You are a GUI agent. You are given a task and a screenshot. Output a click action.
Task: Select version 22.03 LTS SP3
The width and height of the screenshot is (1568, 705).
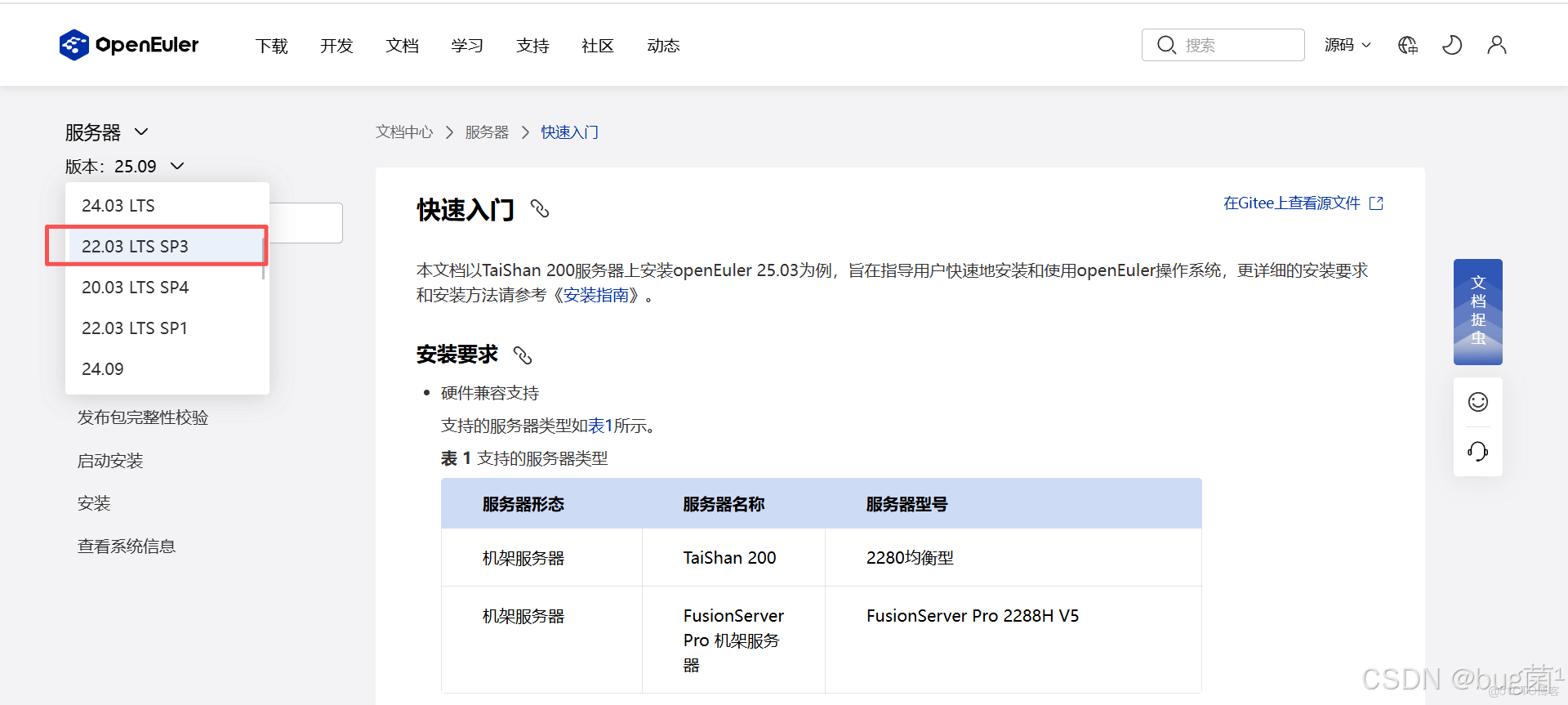tap(167, 247)
